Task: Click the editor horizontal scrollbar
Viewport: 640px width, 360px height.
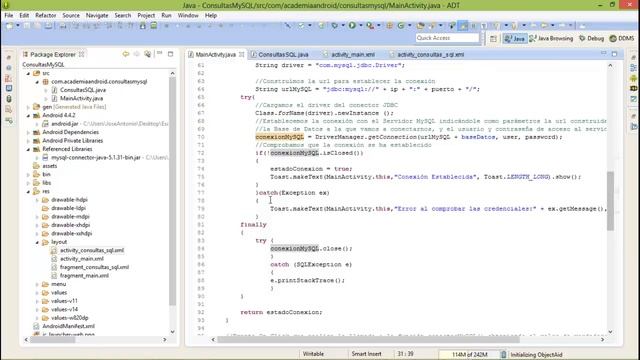Action: pyautogui.click(x=368, y=340)
